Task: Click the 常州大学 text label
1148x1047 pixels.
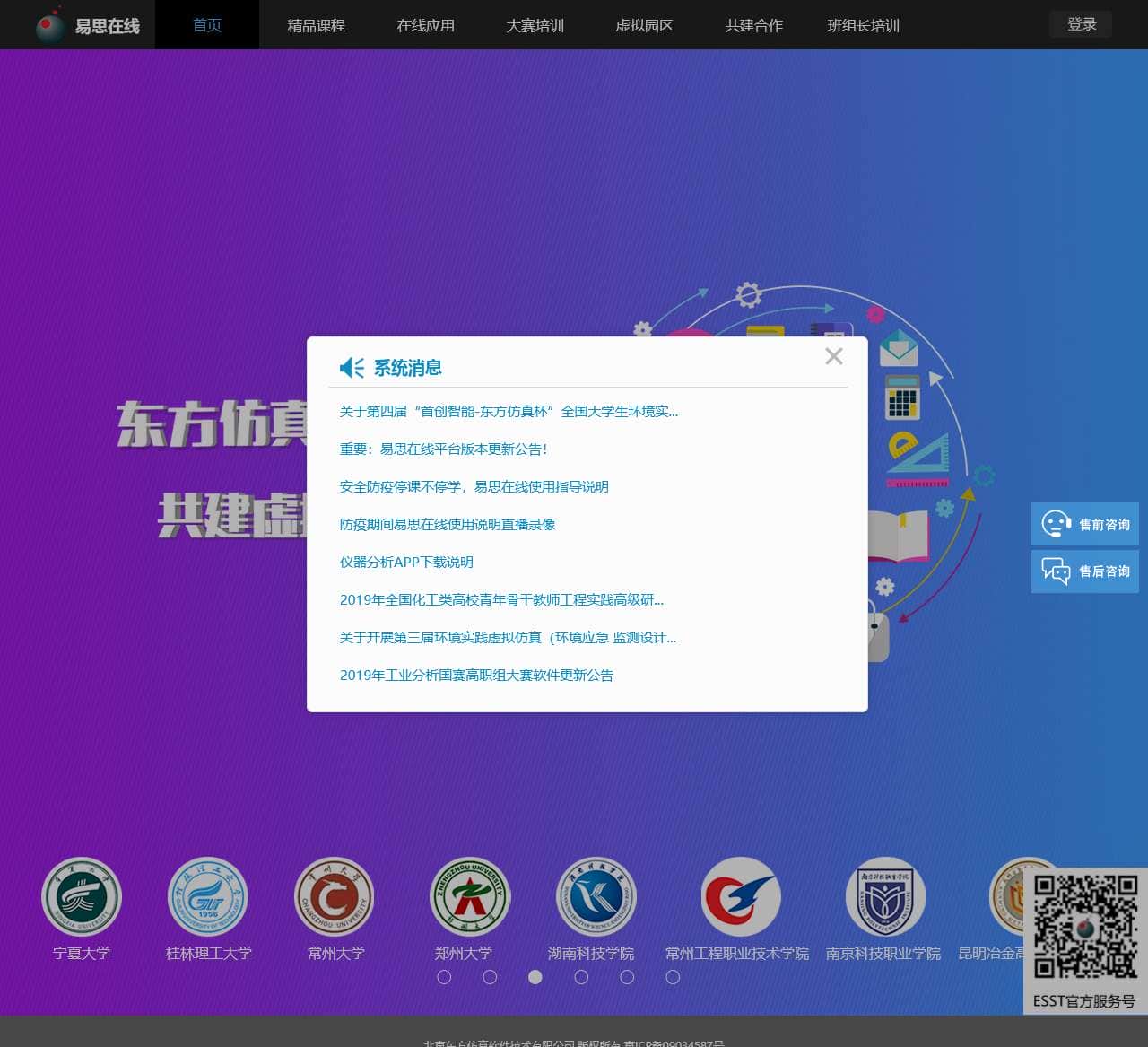Action: (x=336, y=953)
